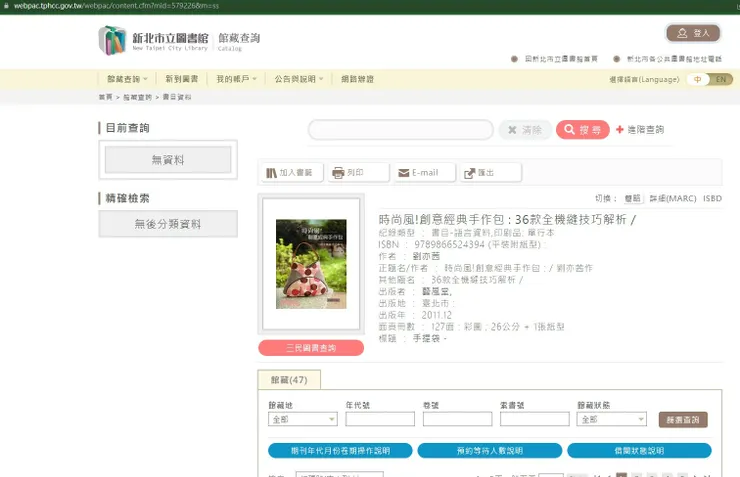This screenshot has width=740, height=477.
Task: Switch language to 中 Chinese
Action: tap(698, 79)
